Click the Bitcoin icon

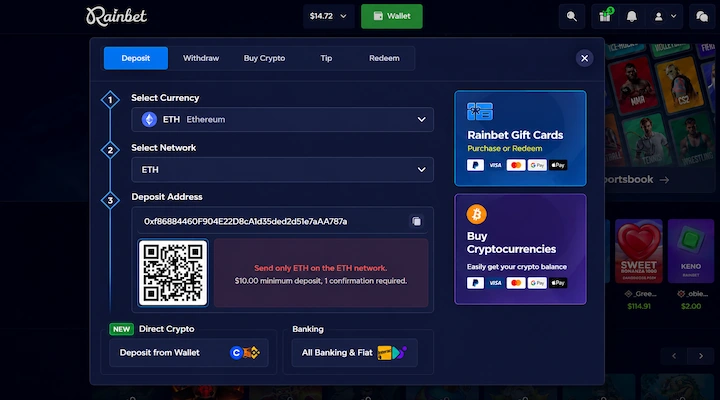[477, 214]
